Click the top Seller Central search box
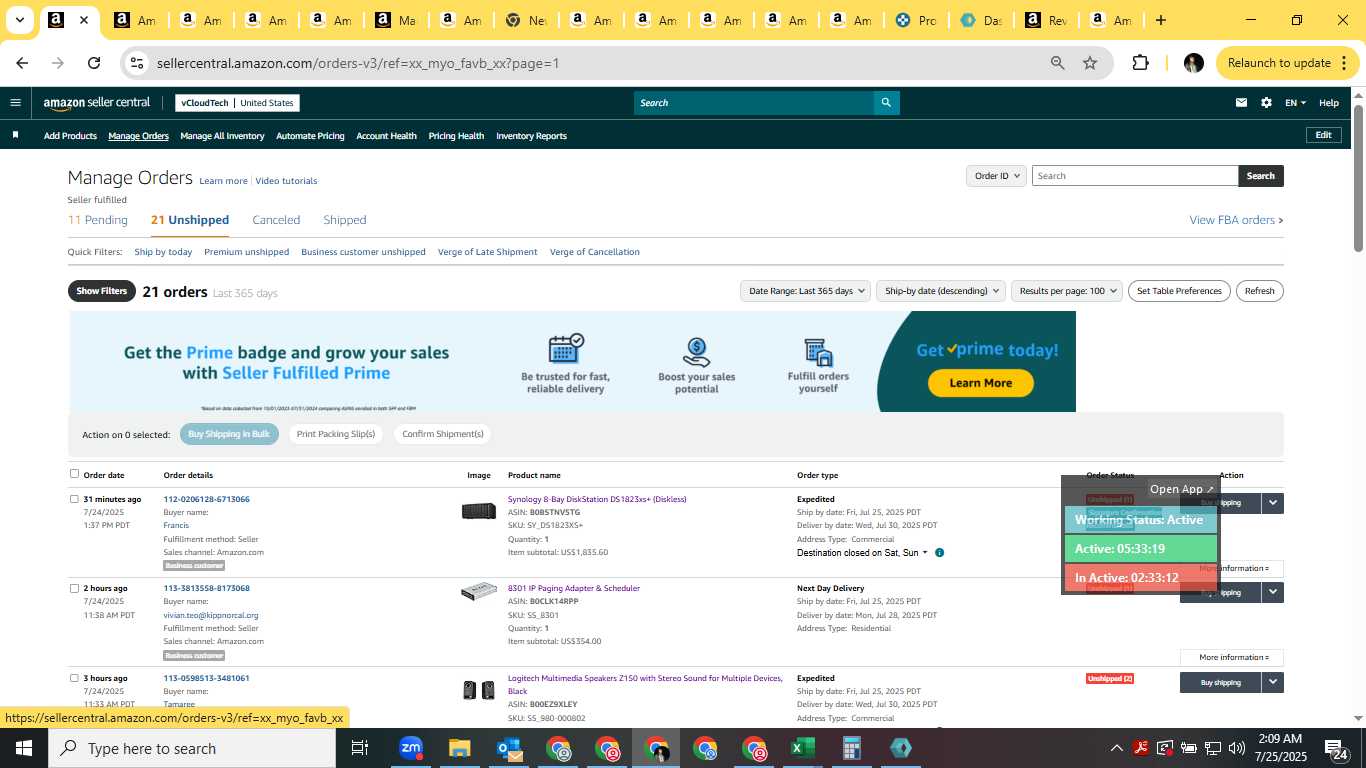This screenshot has height=768, width=1366. (754, 103)
